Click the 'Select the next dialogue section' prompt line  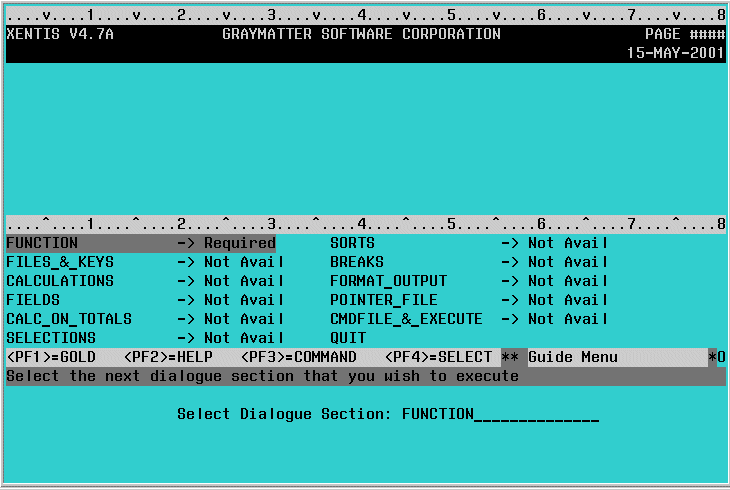[x=365, y=376]
